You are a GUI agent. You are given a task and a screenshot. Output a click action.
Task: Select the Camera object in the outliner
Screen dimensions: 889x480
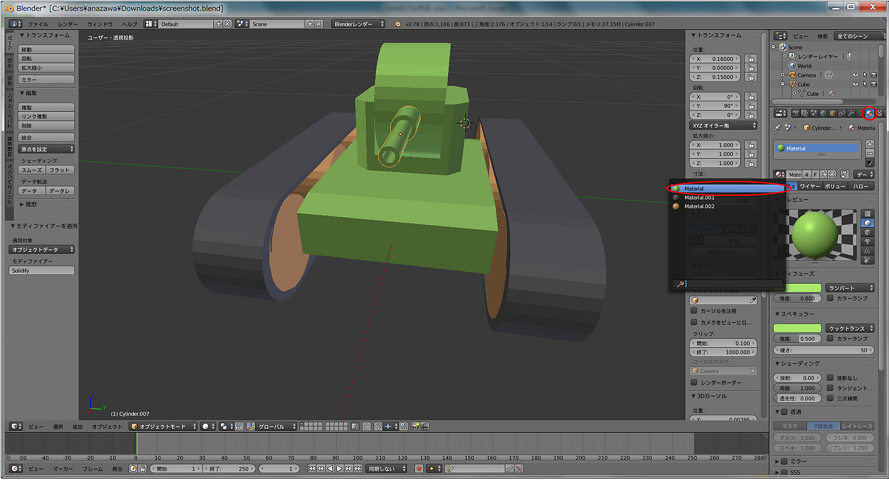[806, 75]
